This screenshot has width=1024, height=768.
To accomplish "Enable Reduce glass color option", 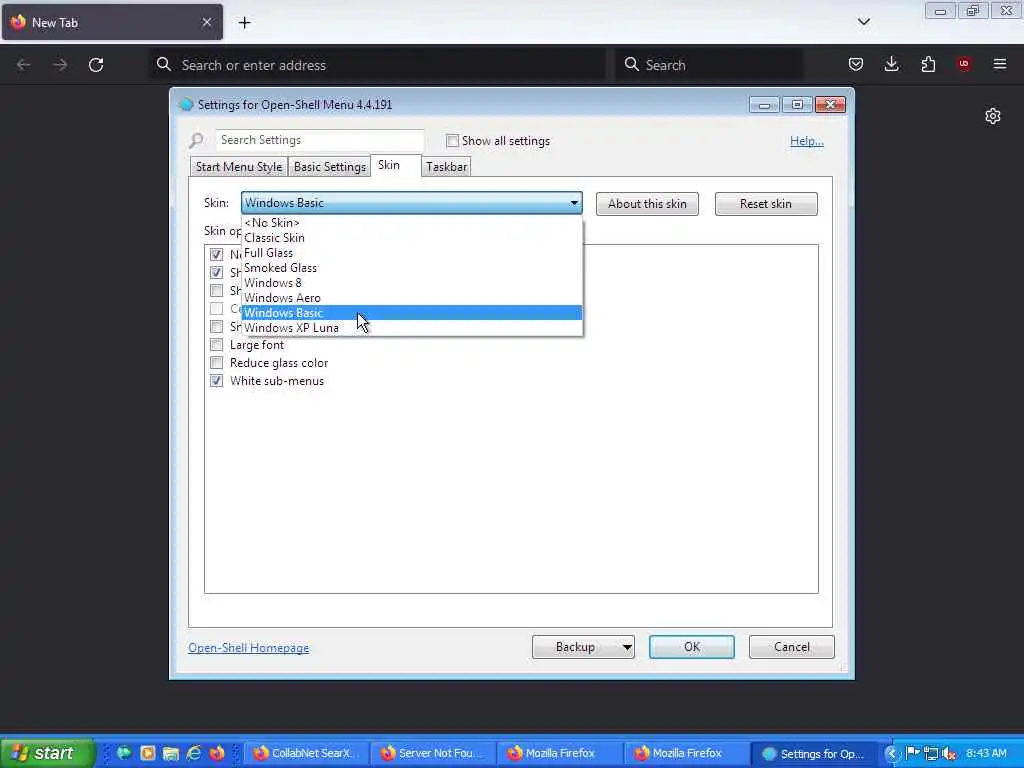I will coord(216,362).
